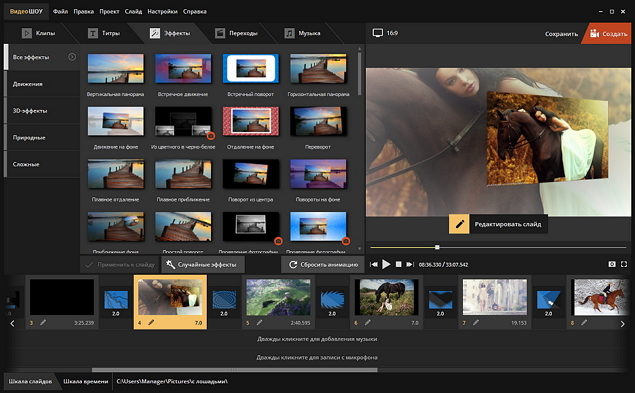Jump to next slide with skip-forward icon
The image size is (635, 393).
point(410,264)
